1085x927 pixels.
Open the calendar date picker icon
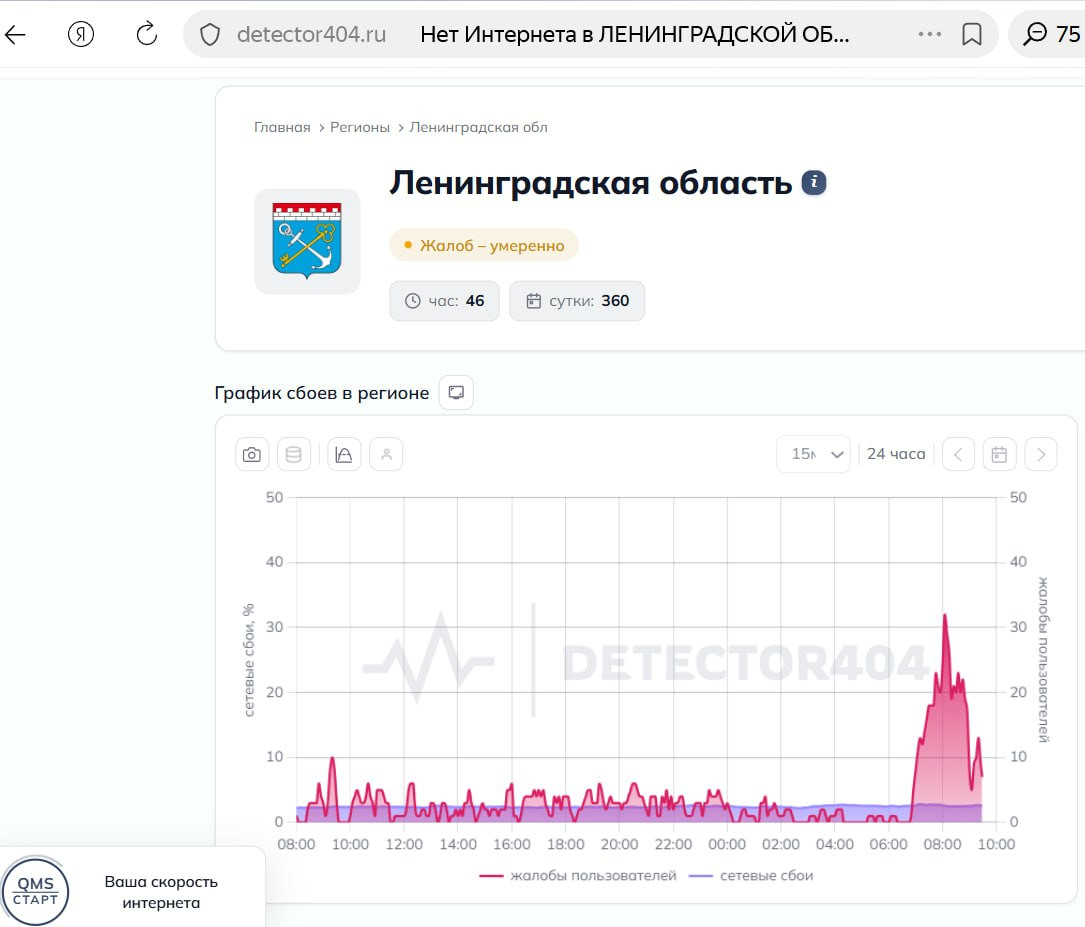point(999,455)
